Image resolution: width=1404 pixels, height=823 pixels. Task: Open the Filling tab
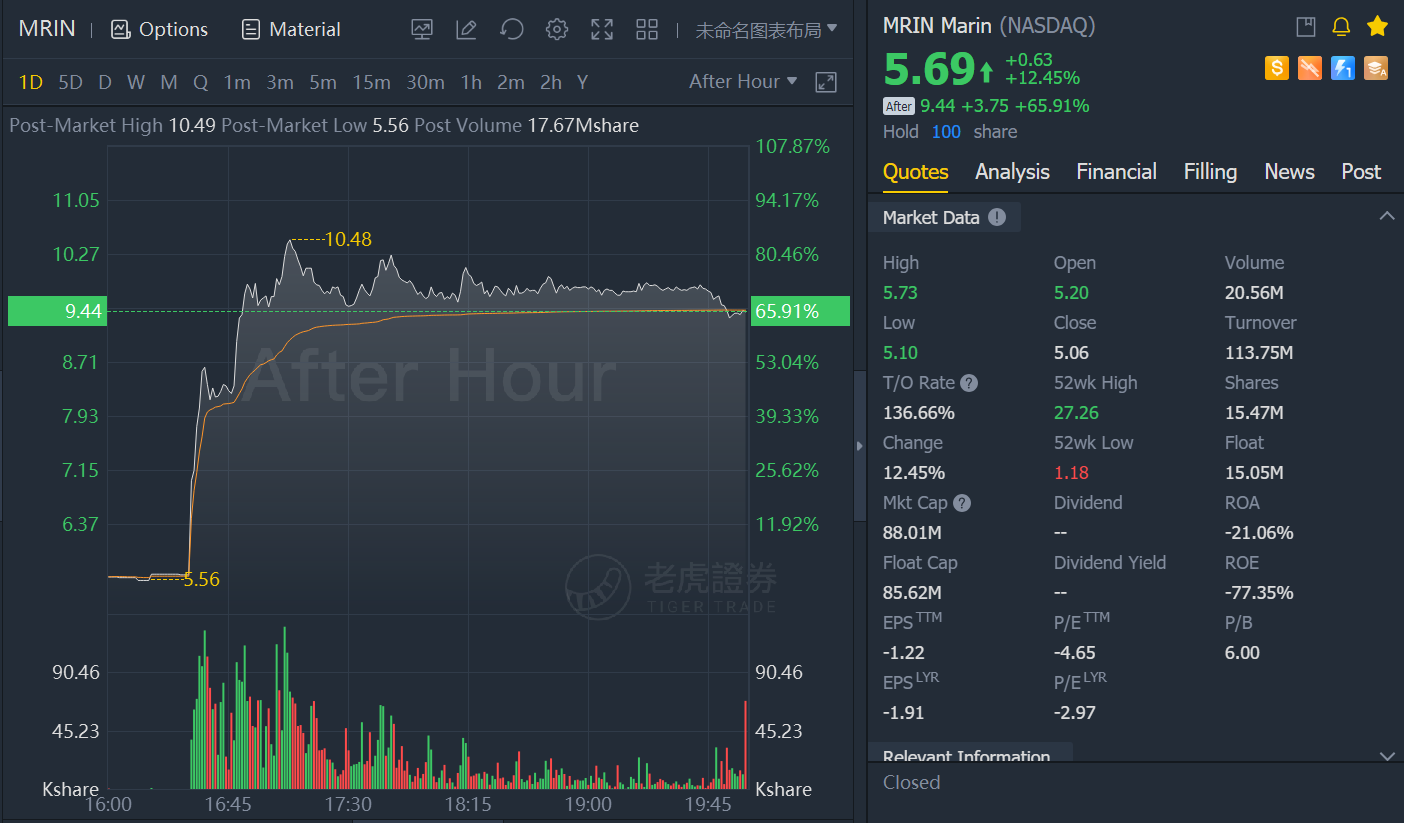click(x=1210, y=172)
